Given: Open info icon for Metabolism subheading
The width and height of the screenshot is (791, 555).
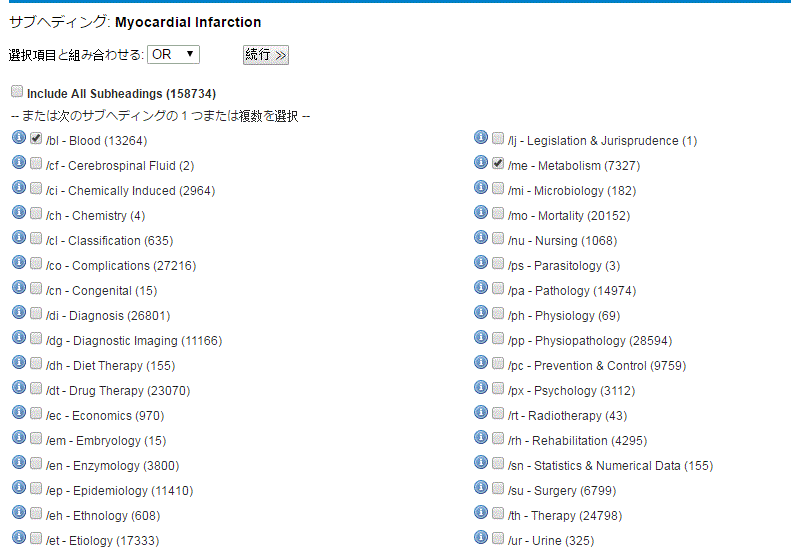Looking at the screenshot, I should (x=481, y=162).
